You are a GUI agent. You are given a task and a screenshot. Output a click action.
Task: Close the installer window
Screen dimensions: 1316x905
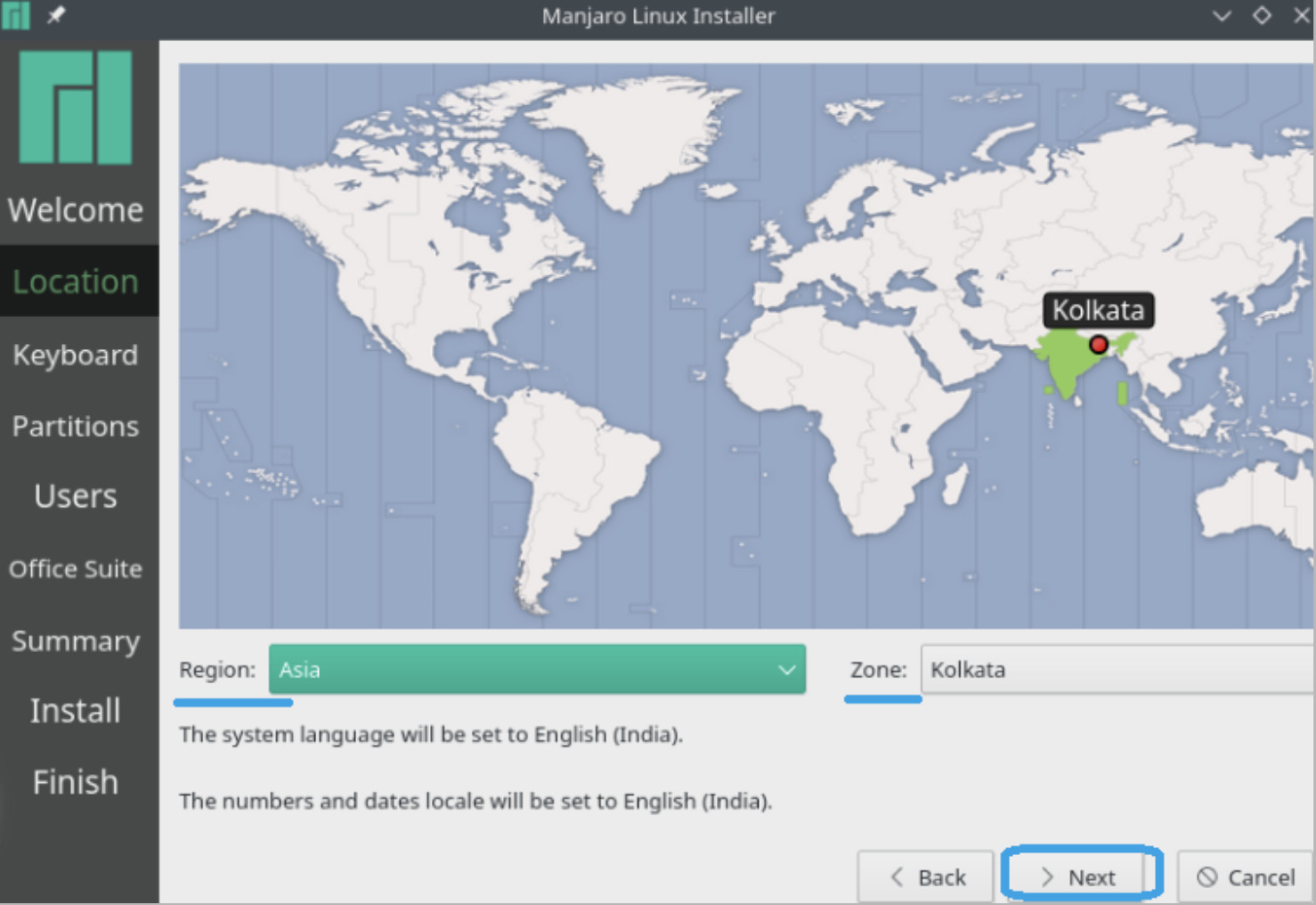(x=1301, y=16)
